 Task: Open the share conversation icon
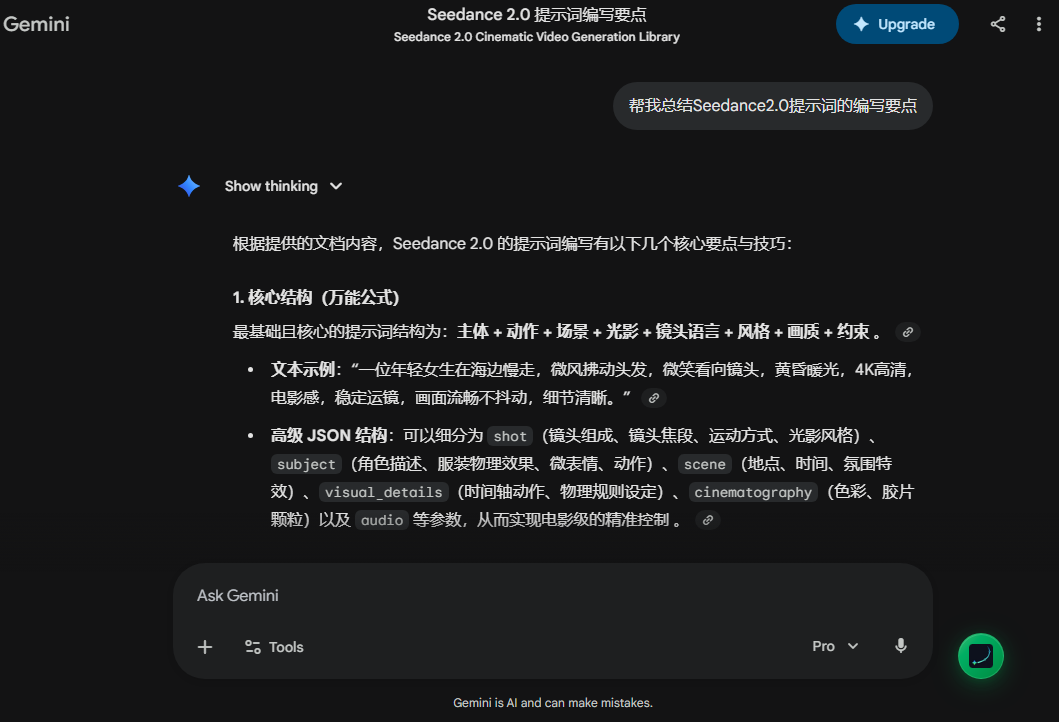point(998,24)
